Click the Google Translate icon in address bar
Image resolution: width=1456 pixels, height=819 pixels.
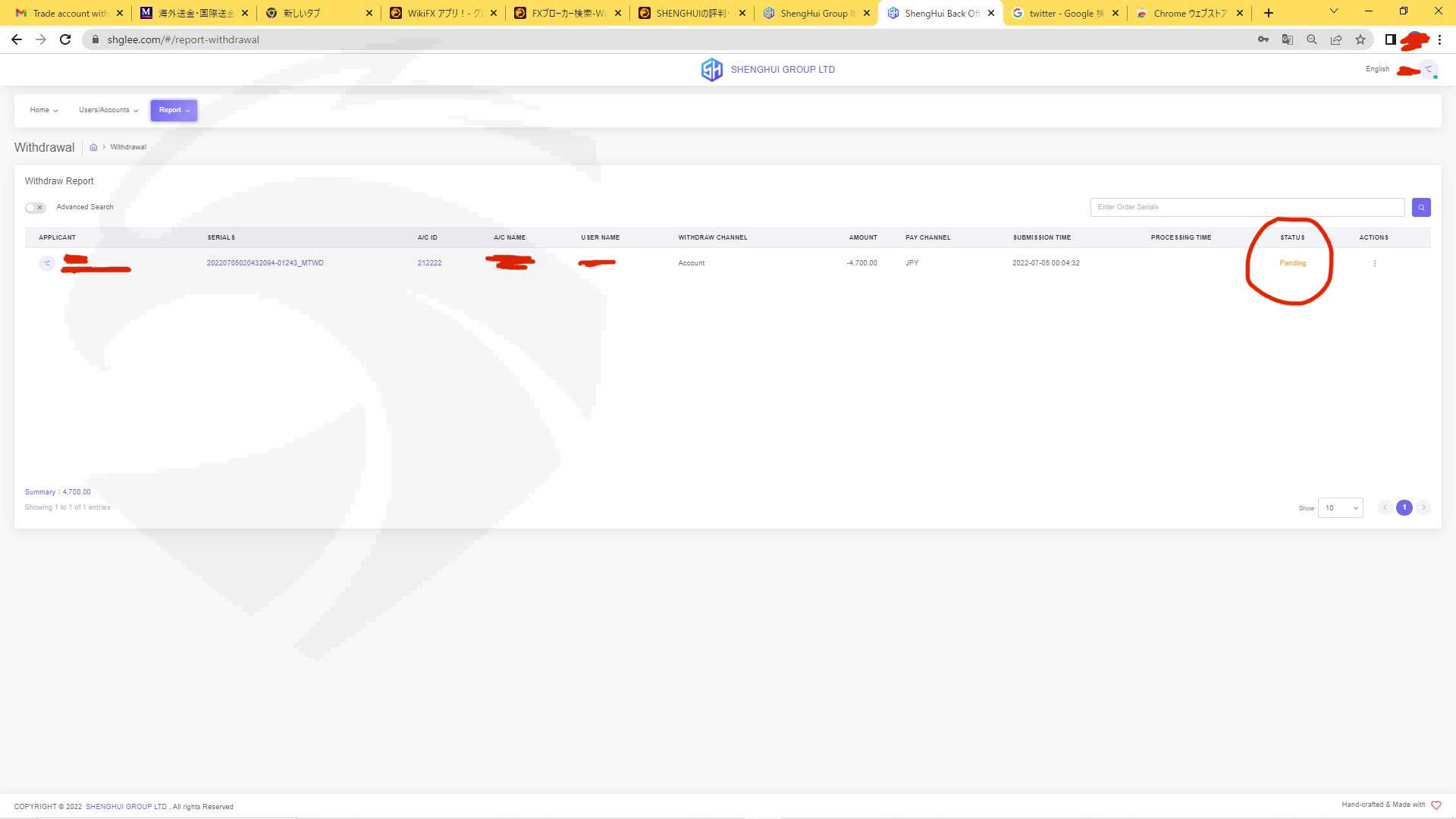[1287, 39]
